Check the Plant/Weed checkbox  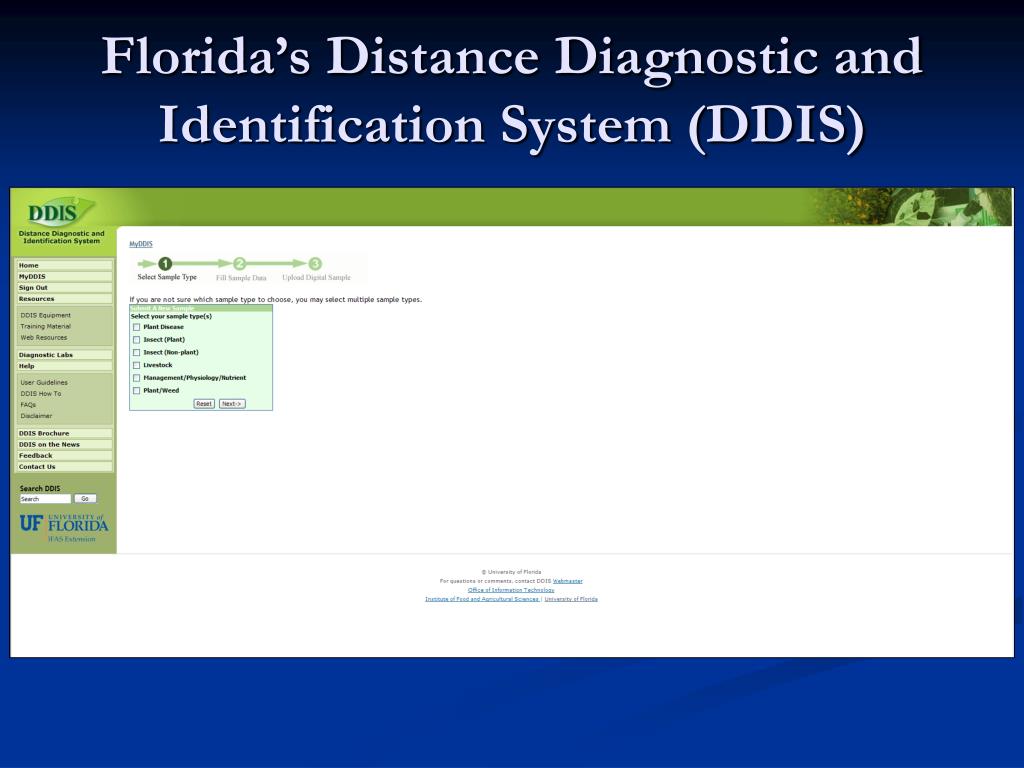tap(136, 391)
